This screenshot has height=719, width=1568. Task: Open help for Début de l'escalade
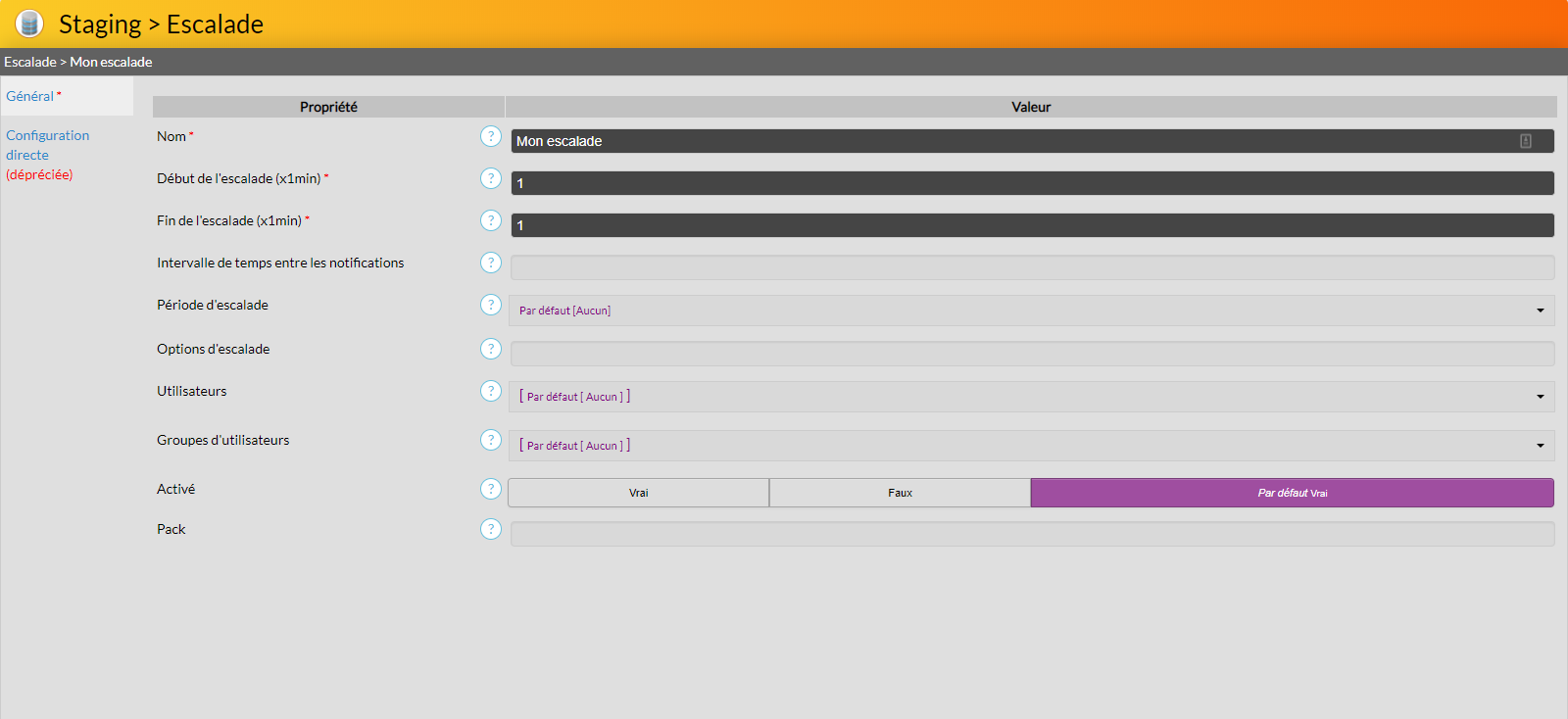tap(491, 178)
